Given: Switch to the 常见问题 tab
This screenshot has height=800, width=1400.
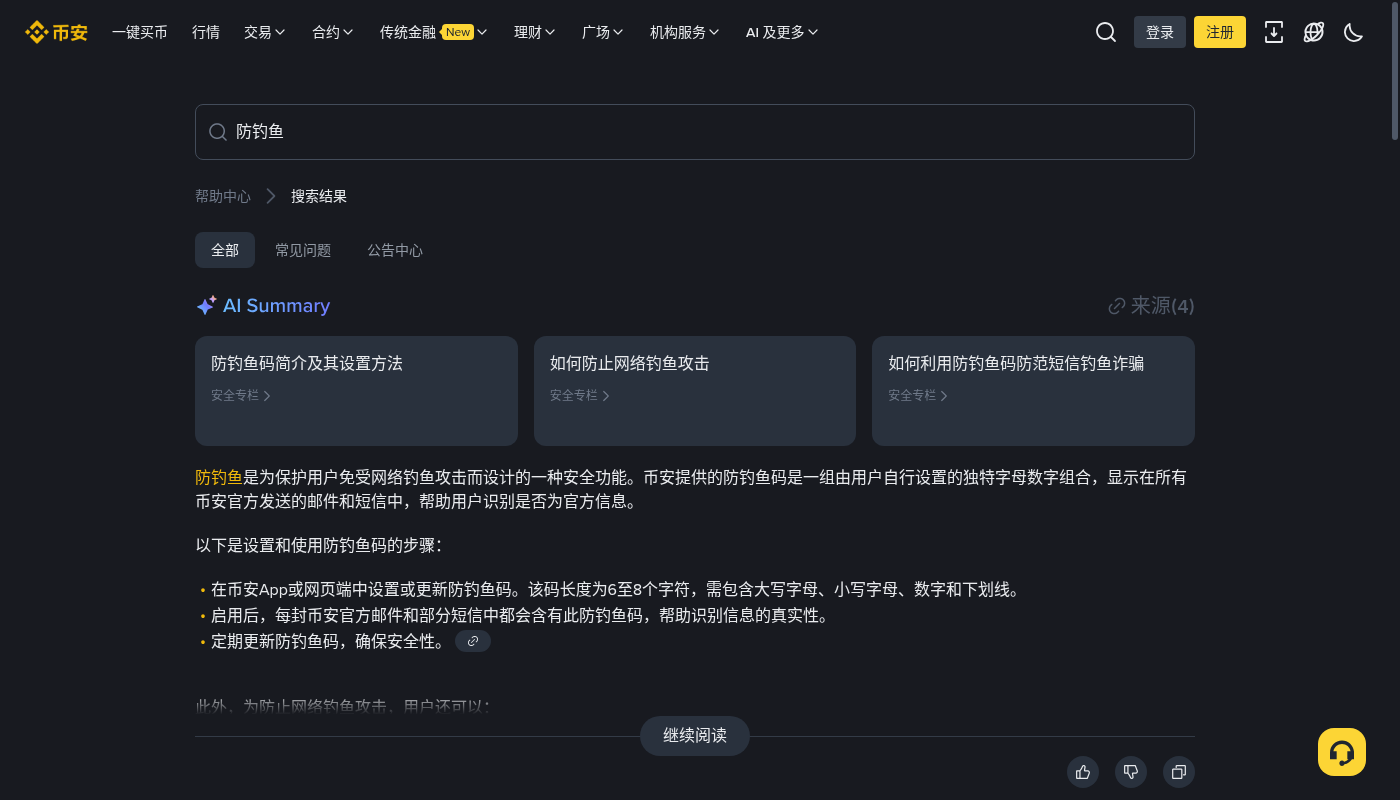Looking at the screenshot, I should tap(303, 250).
